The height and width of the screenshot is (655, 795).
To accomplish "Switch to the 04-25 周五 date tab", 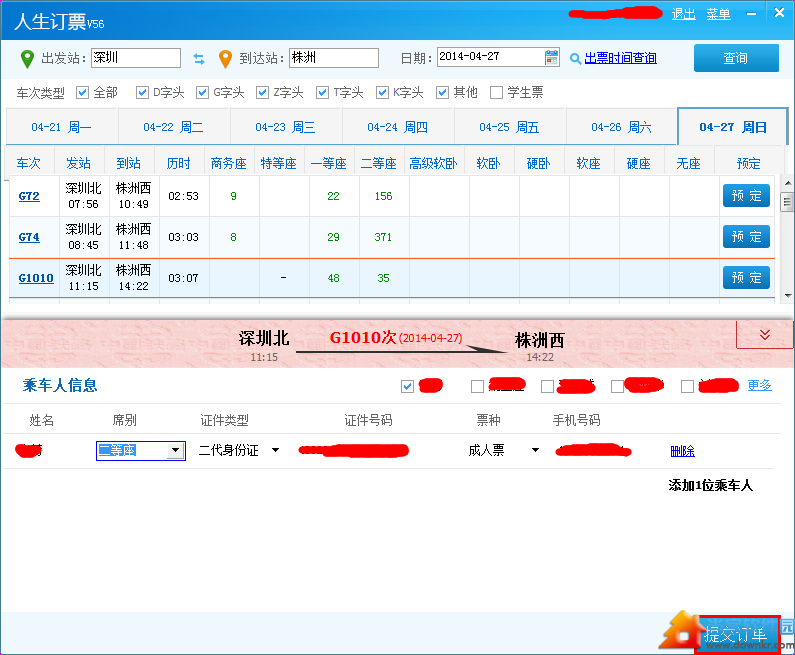I will tap(509, 127).
